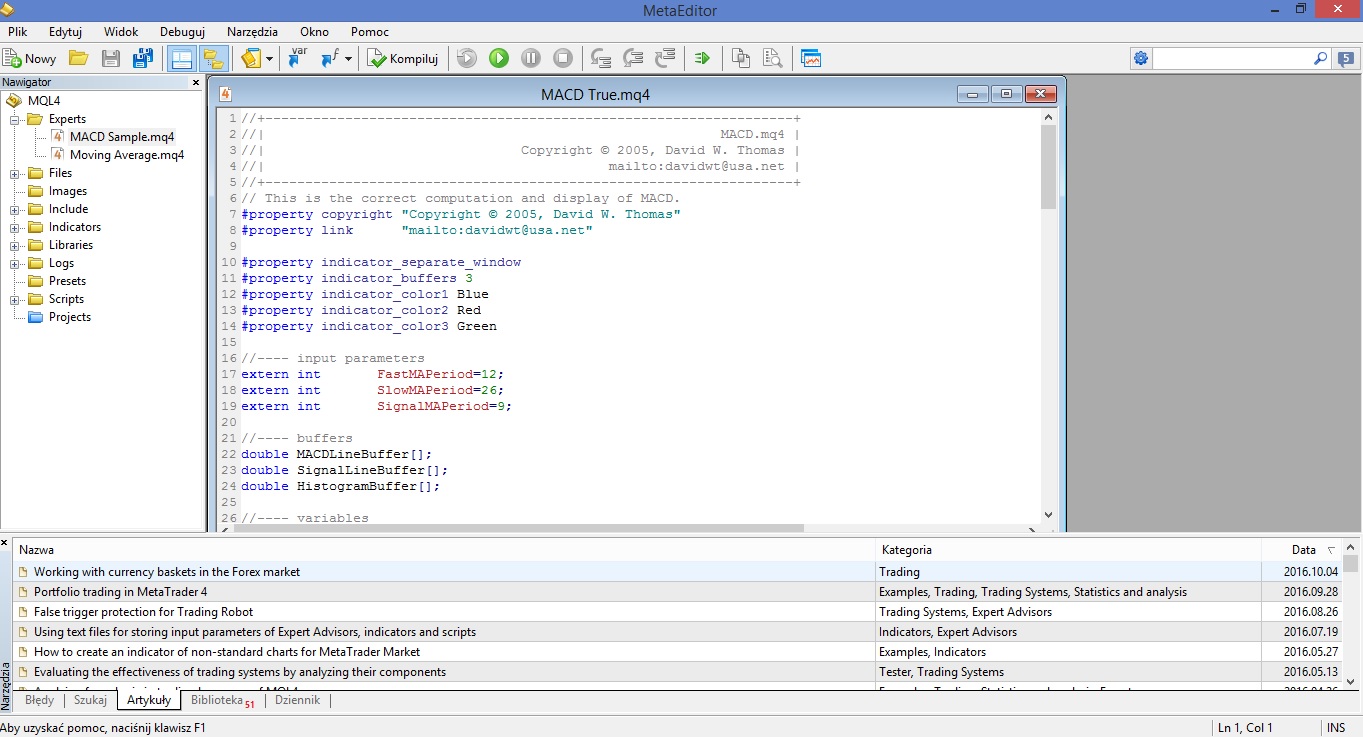Select the Presets folder
This screenshot has height=737, width=1363.
(x=67, y=281)
